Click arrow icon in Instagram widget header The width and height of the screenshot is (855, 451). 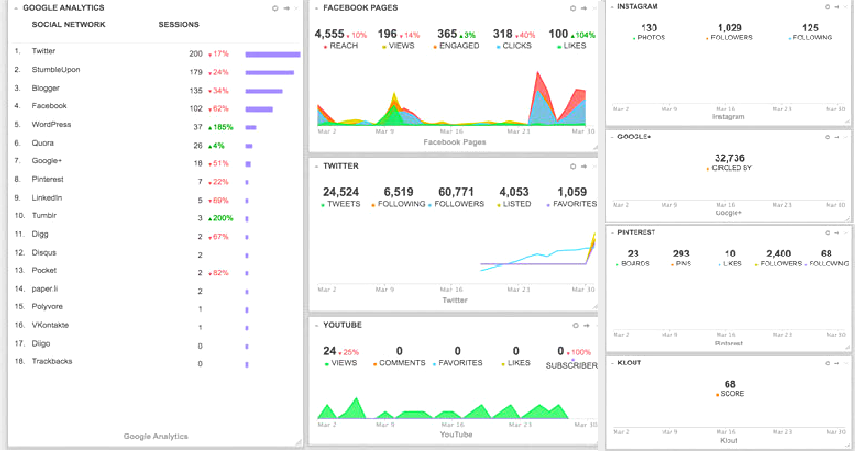pos(836,7)
